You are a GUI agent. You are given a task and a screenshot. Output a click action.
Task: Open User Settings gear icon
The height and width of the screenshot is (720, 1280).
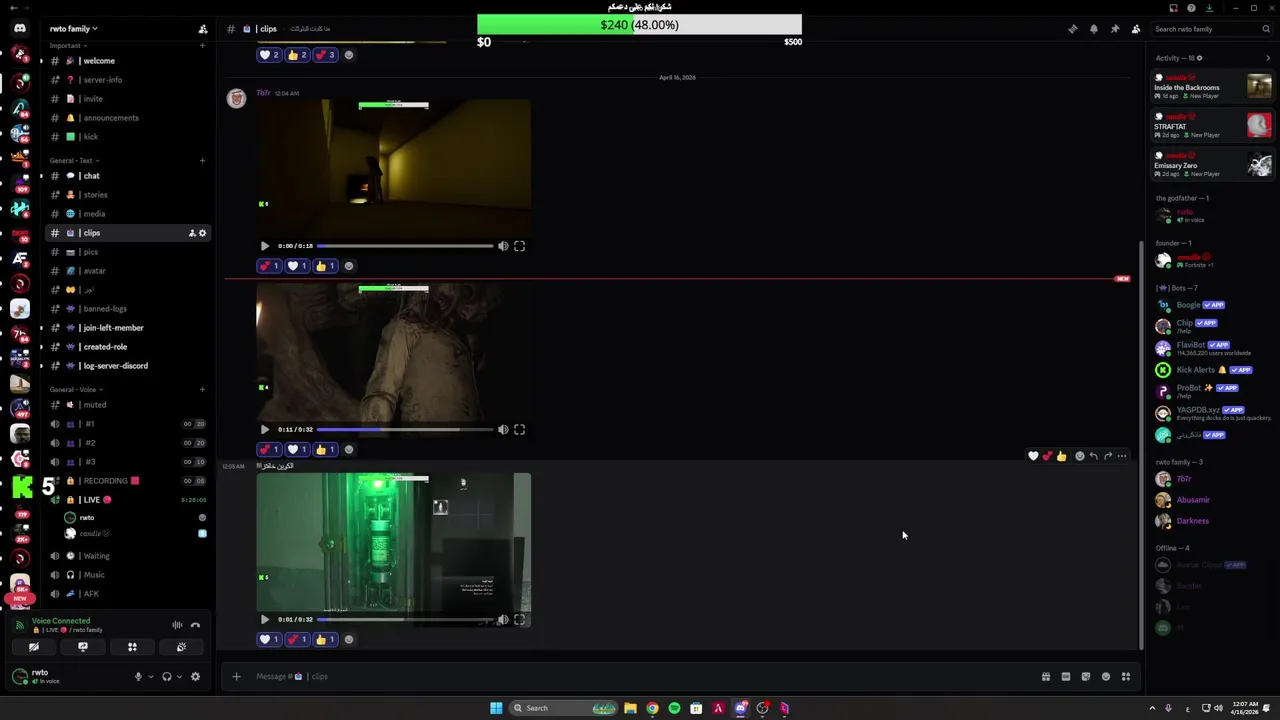(x=195, y=677)
